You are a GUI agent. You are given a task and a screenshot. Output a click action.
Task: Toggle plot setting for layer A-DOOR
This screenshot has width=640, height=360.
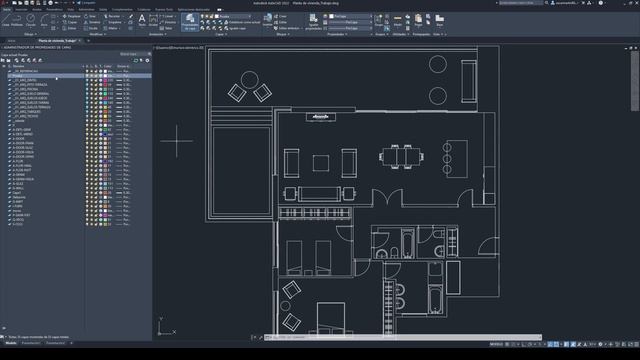(100, 139)
